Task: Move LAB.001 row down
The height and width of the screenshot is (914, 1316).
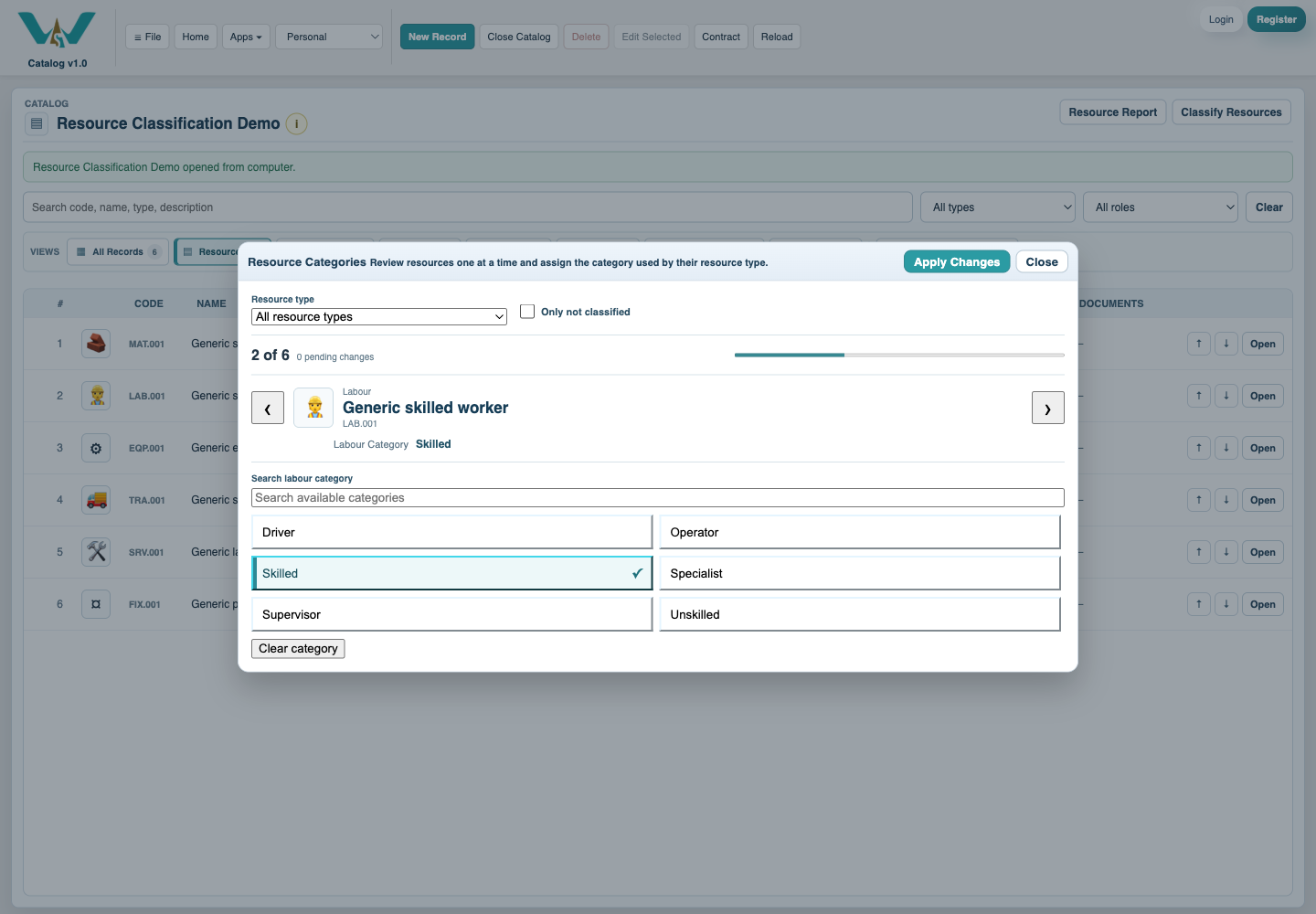Action: (1226, 396)
